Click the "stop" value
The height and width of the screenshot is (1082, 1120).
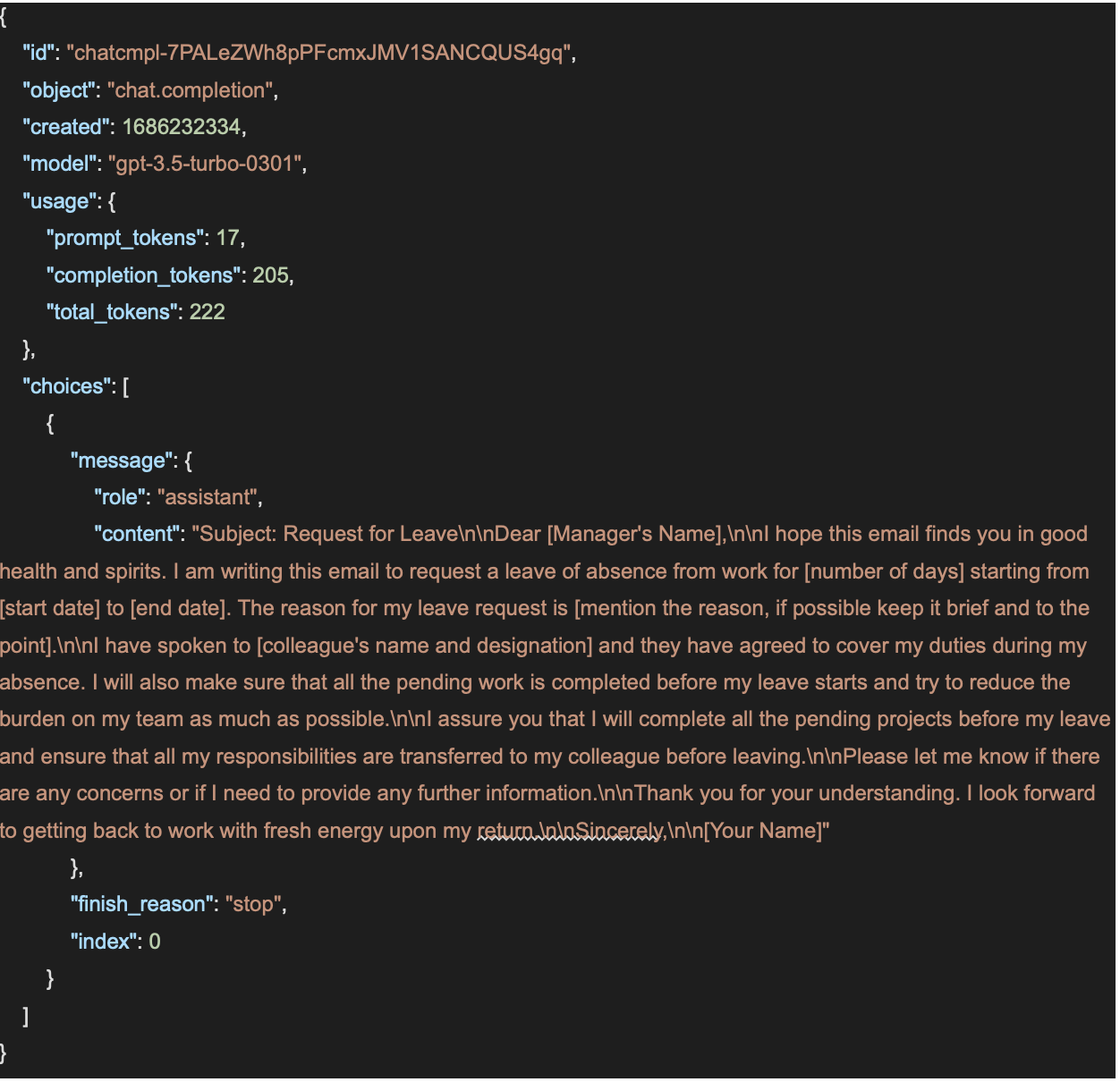coord(253,904)
